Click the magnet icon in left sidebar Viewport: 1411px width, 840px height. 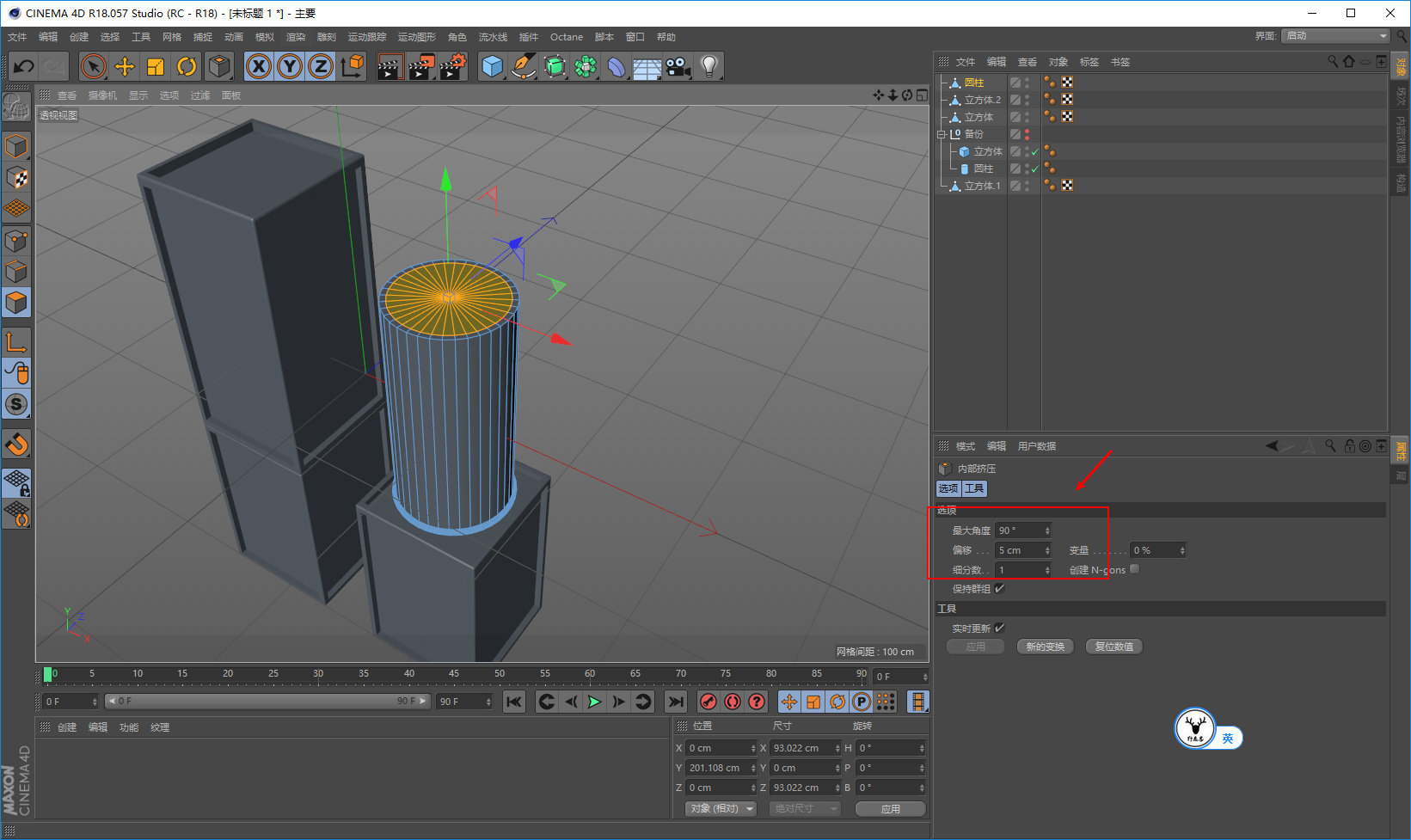click(16, 445)
